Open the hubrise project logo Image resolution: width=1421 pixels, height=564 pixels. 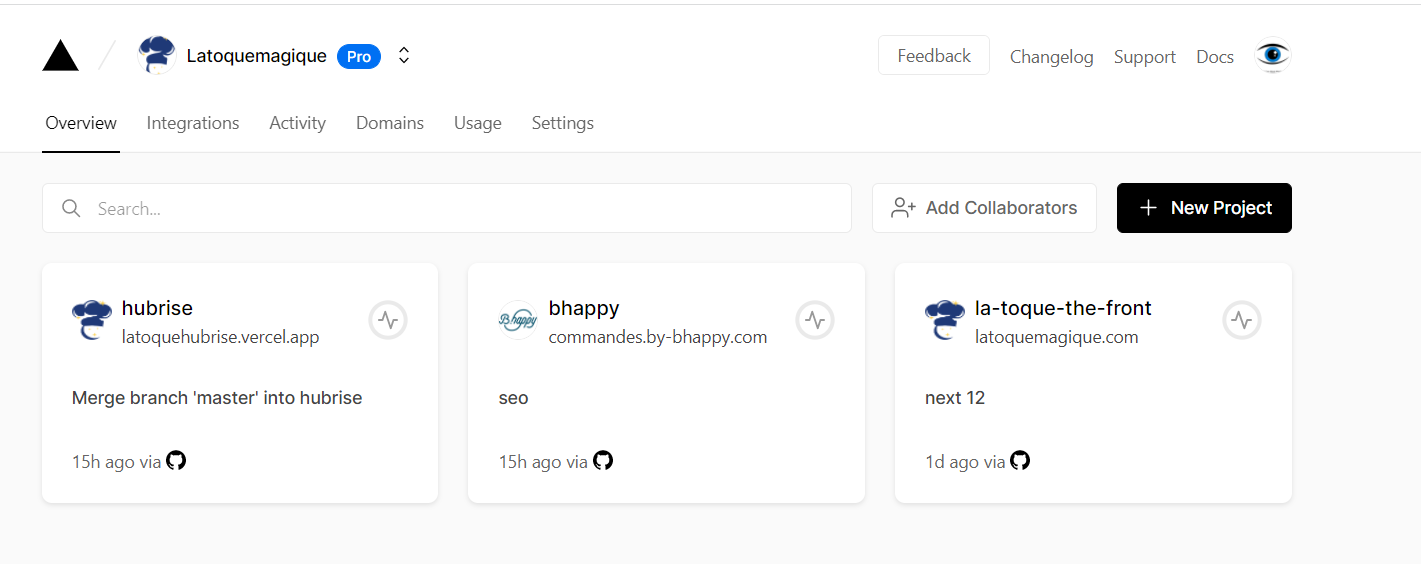[x=91, y=320]
